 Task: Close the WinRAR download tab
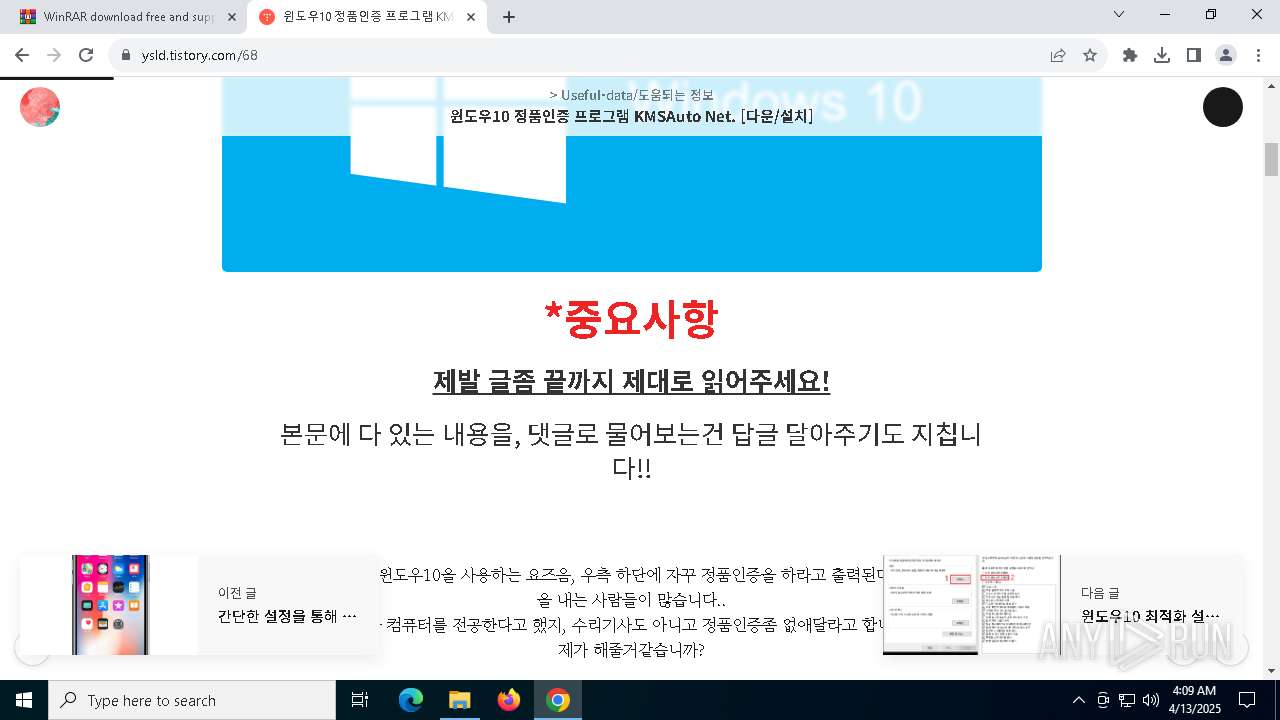232,16
